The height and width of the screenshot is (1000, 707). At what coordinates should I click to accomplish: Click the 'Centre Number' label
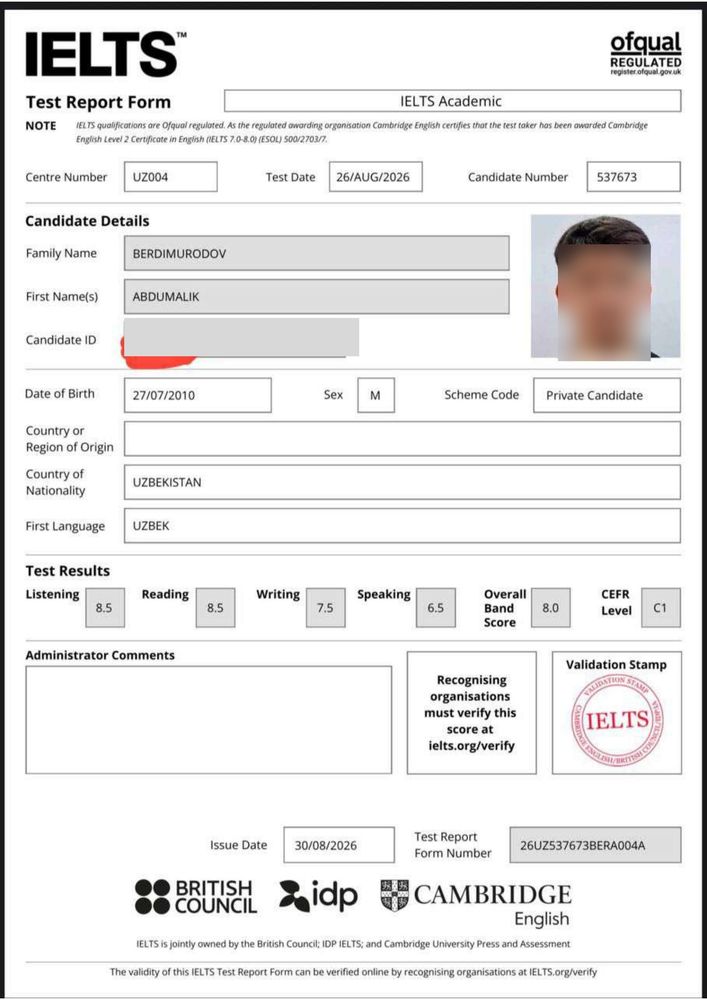[66, 177]
